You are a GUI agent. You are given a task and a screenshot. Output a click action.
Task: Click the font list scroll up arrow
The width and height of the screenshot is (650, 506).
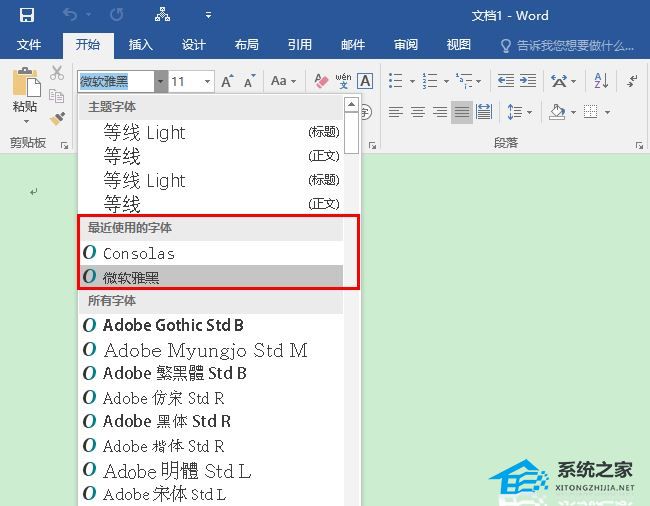(352, 104)
